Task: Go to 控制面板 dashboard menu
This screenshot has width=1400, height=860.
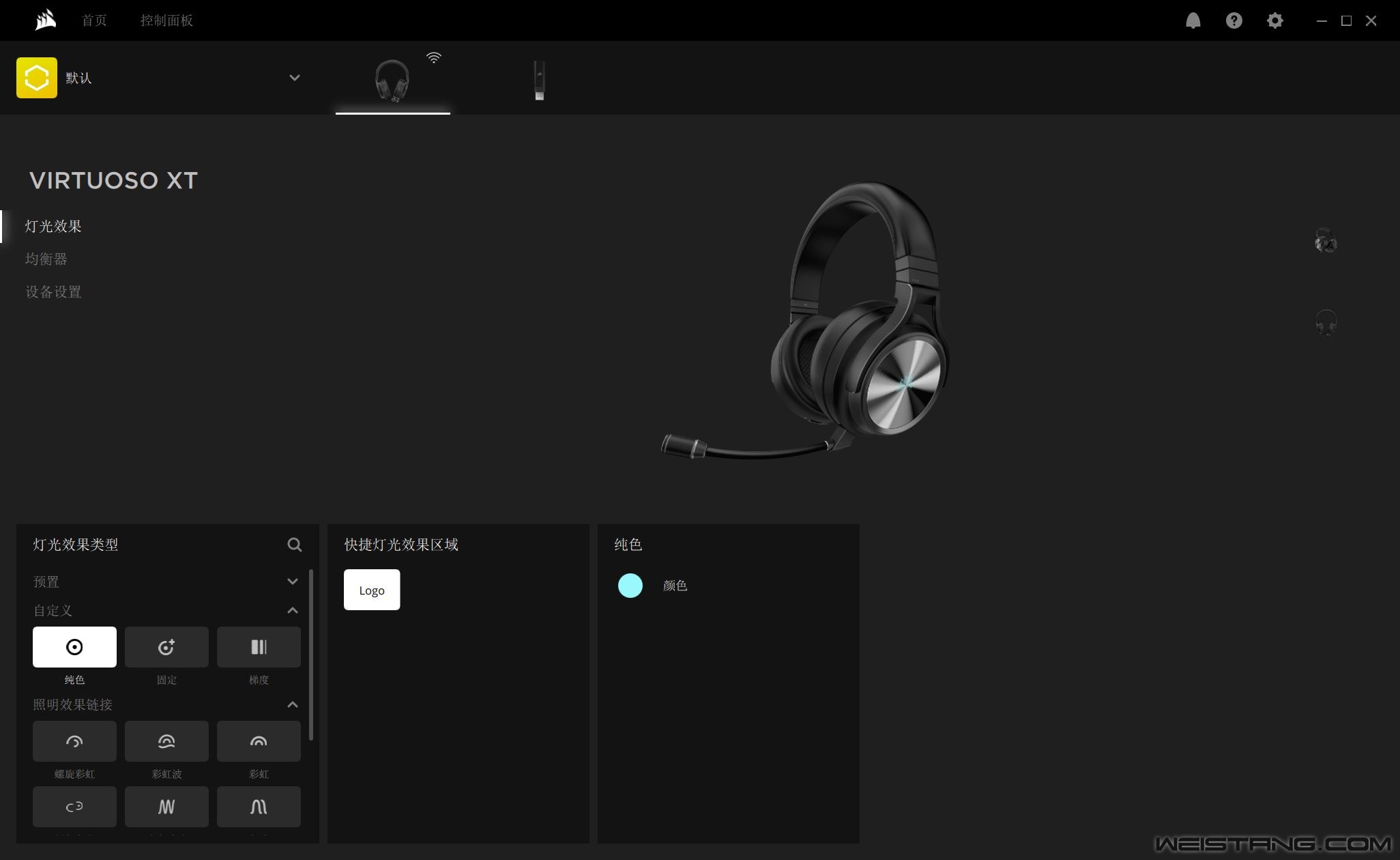Action: pyautogui.click(x=166, y=20)
